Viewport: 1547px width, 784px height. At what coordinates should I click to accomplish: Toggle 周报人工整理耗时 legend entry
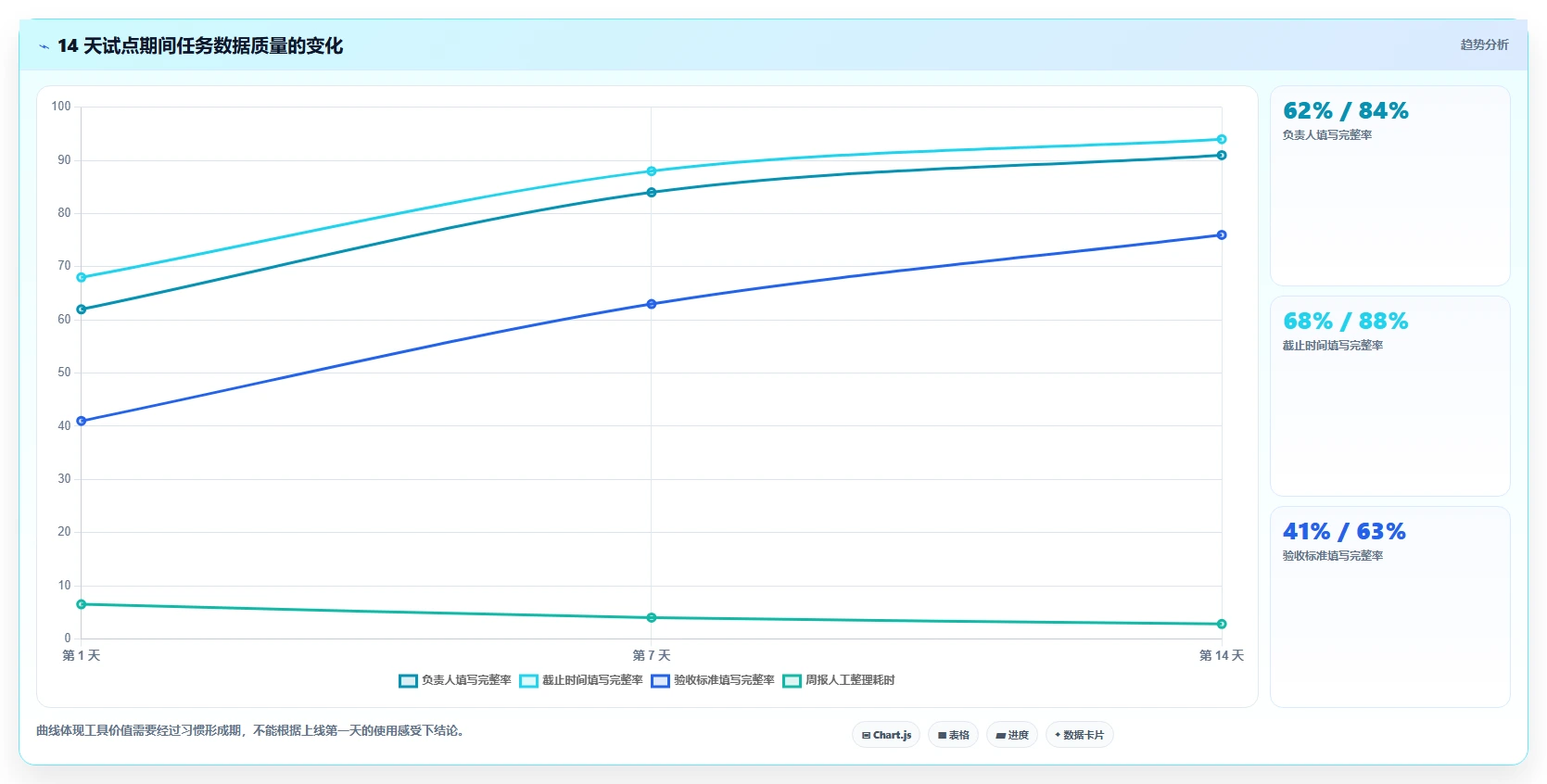[x=839, y=680]
